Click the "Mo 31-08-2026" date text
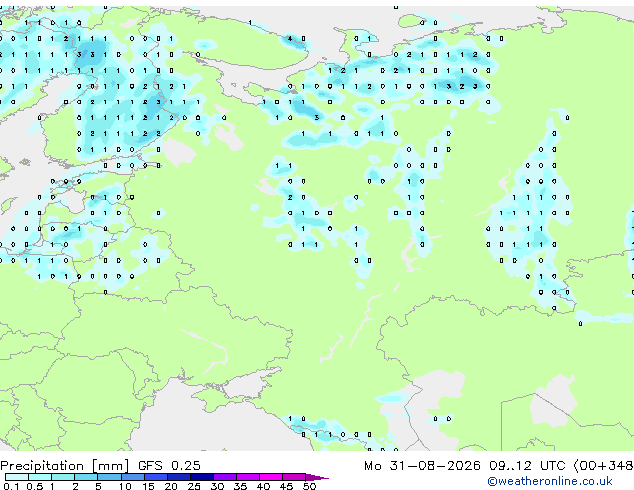The image size is (634, 490). (422, 465)
